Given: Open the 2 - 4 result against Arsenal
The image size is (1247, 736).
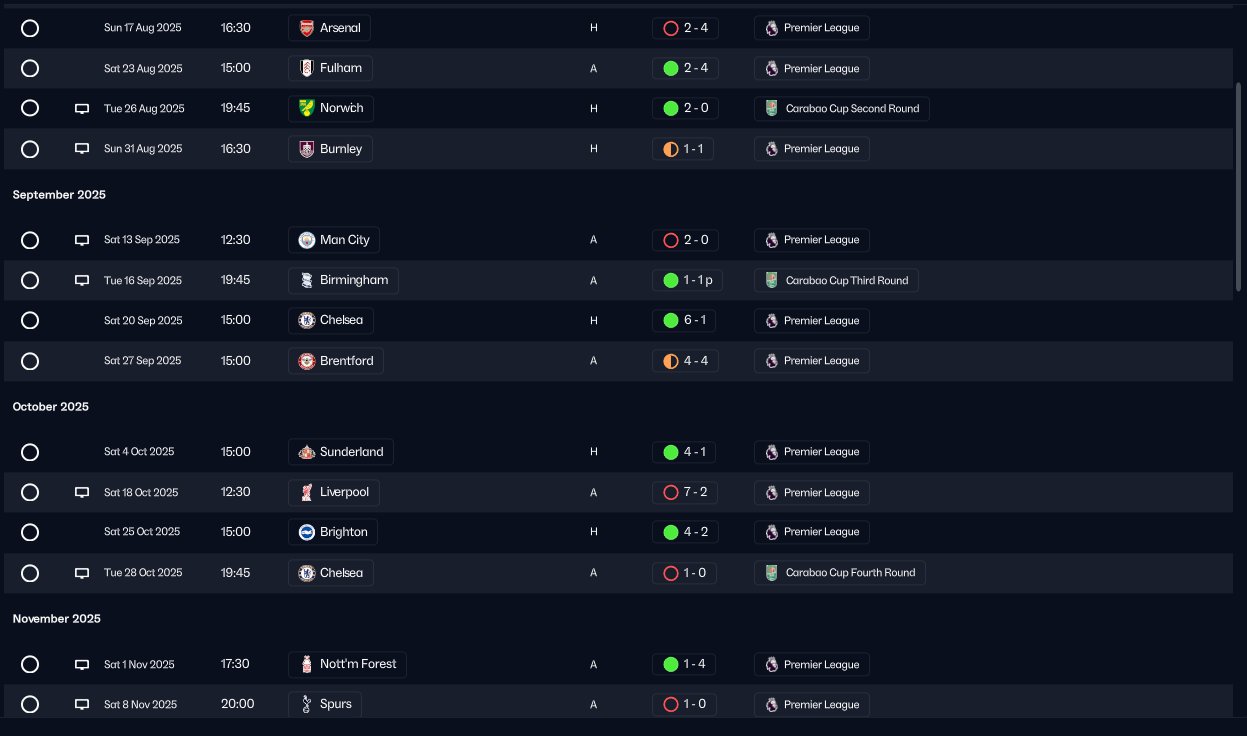Looking at the screenshot, I should click(685, 28).
